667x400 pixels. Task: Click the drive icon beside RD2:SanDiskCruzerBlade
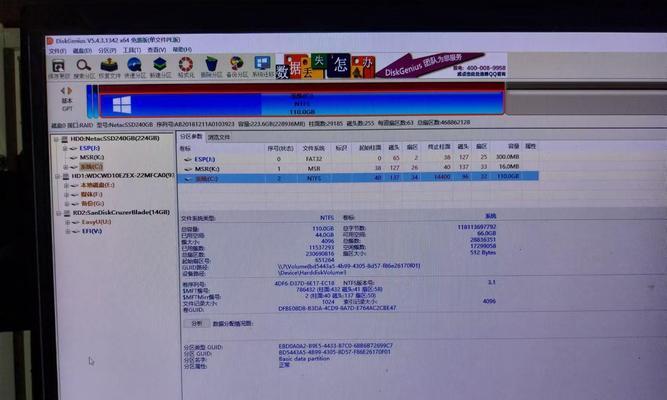(67, 213)
